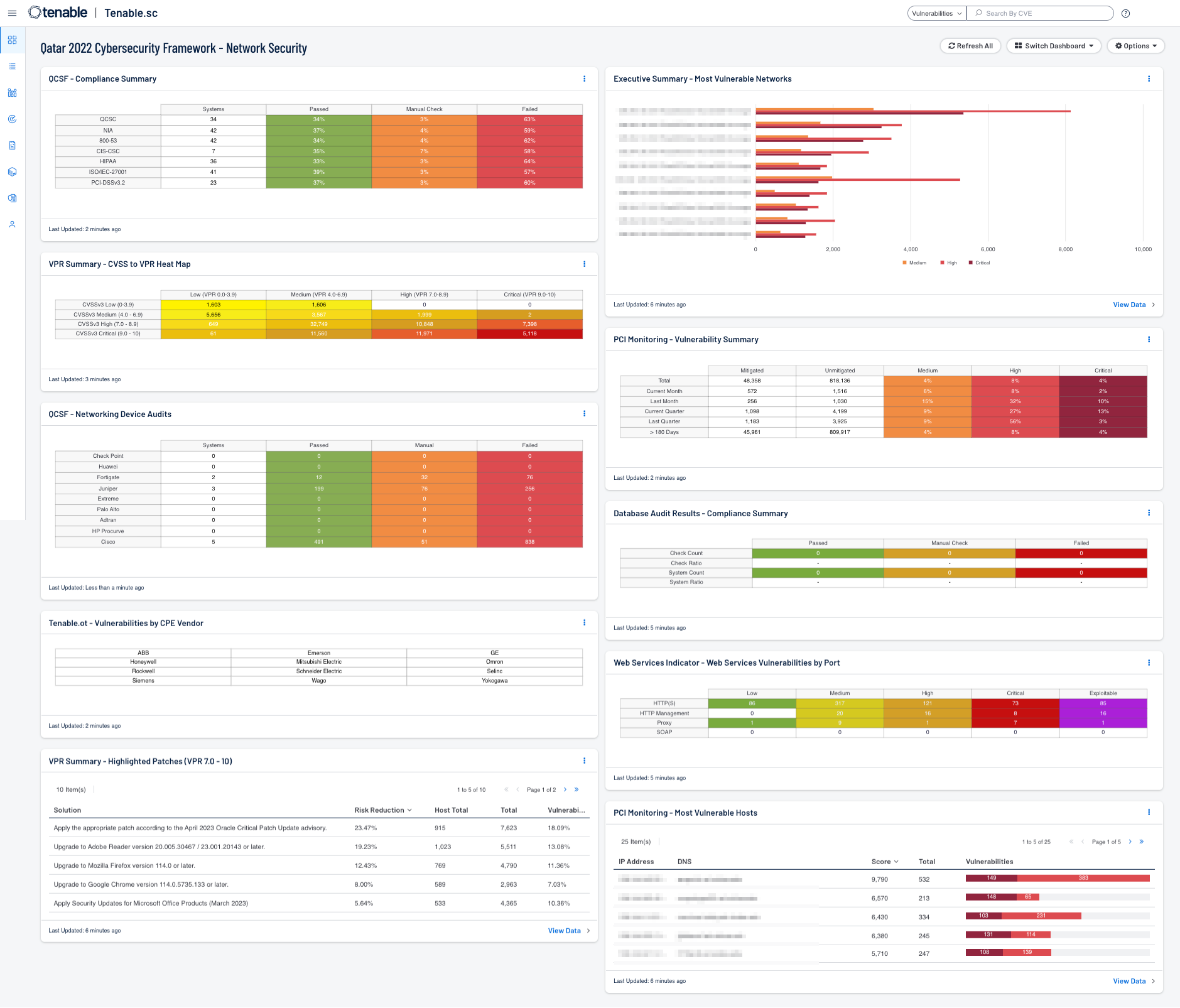Screen dimensions: 1180x1008
Task: Click Juniper Failed 256 cell
Action: [529, 489]
